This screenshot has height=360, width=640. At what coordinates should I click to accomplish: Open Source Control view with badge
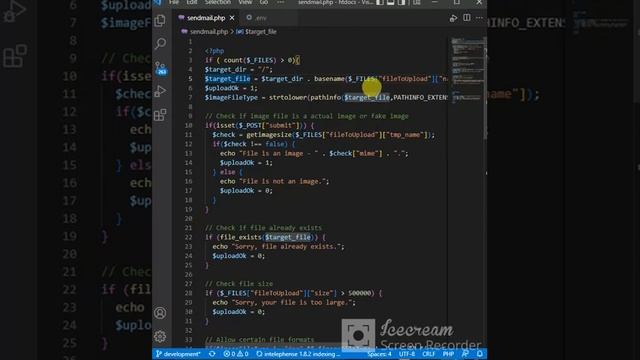click(x=160, y=68)
